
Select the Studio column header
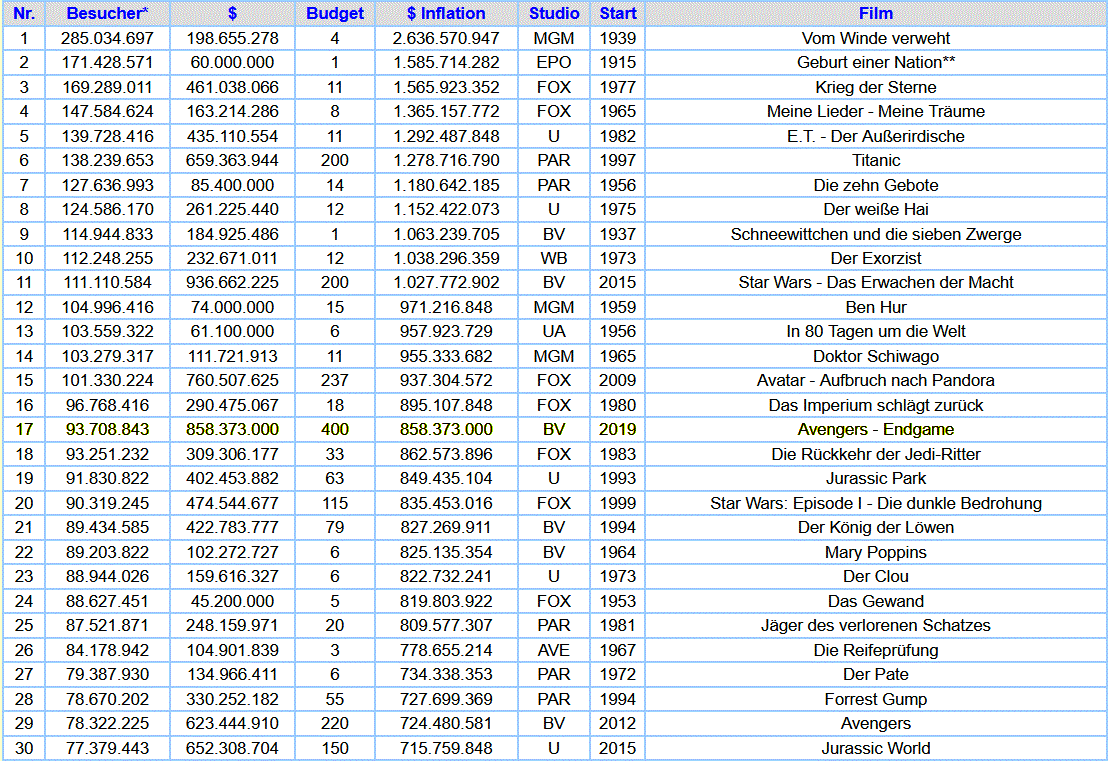point(554,14)
